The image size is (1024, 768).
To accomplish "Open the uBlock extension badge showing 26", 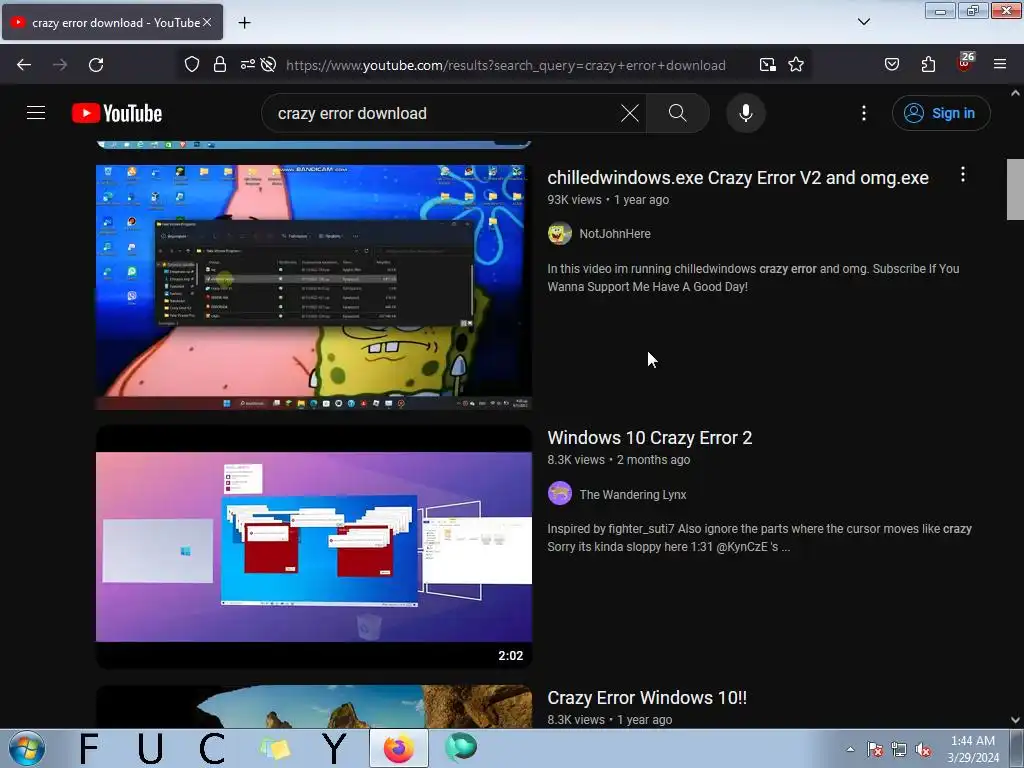I will 965,63.
